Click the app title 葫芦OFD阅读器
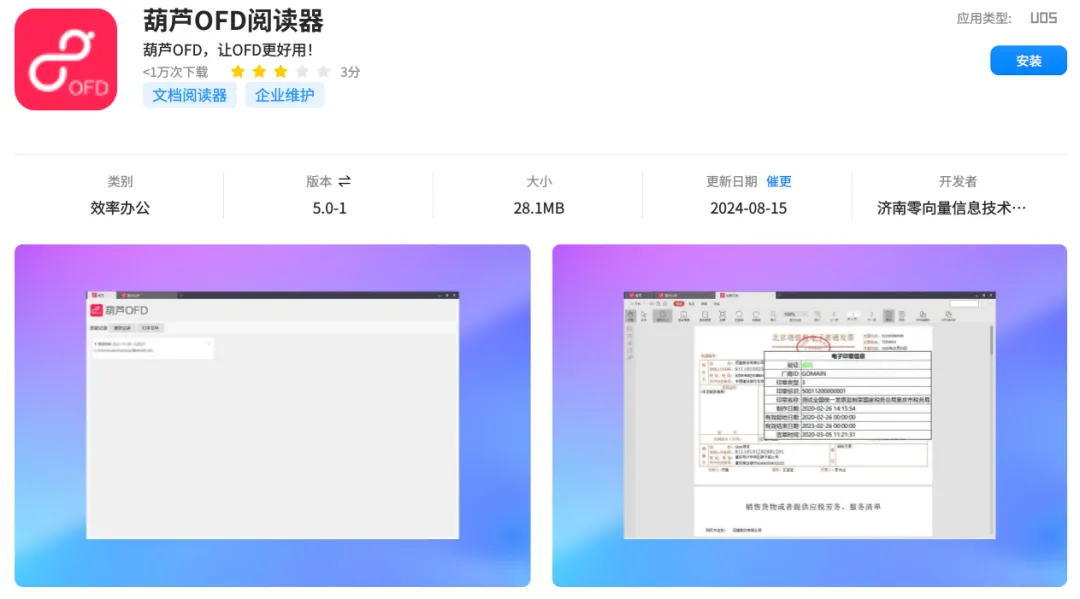 (233, 21)
